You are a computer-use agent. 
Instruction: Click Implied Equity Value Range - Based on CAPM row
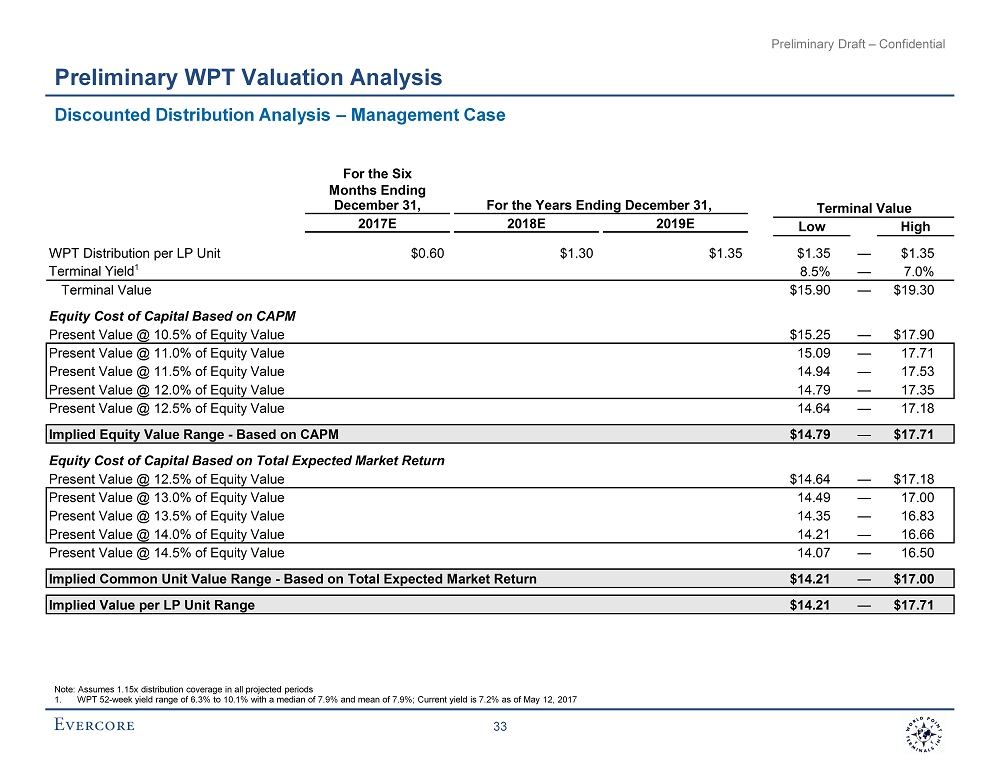coord(199,434)
